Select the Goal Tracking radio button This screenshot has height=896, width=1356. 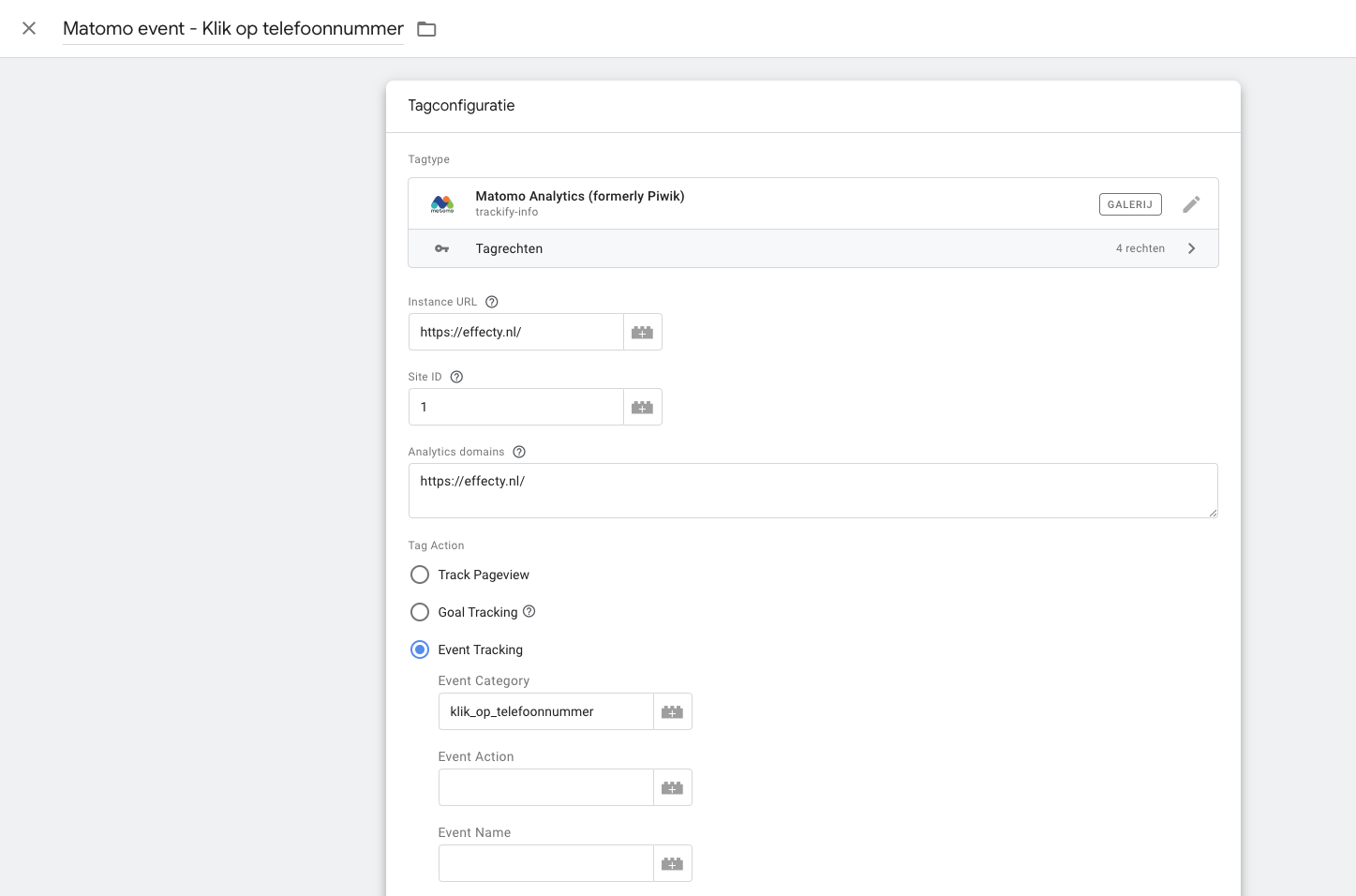pos(420,612)
